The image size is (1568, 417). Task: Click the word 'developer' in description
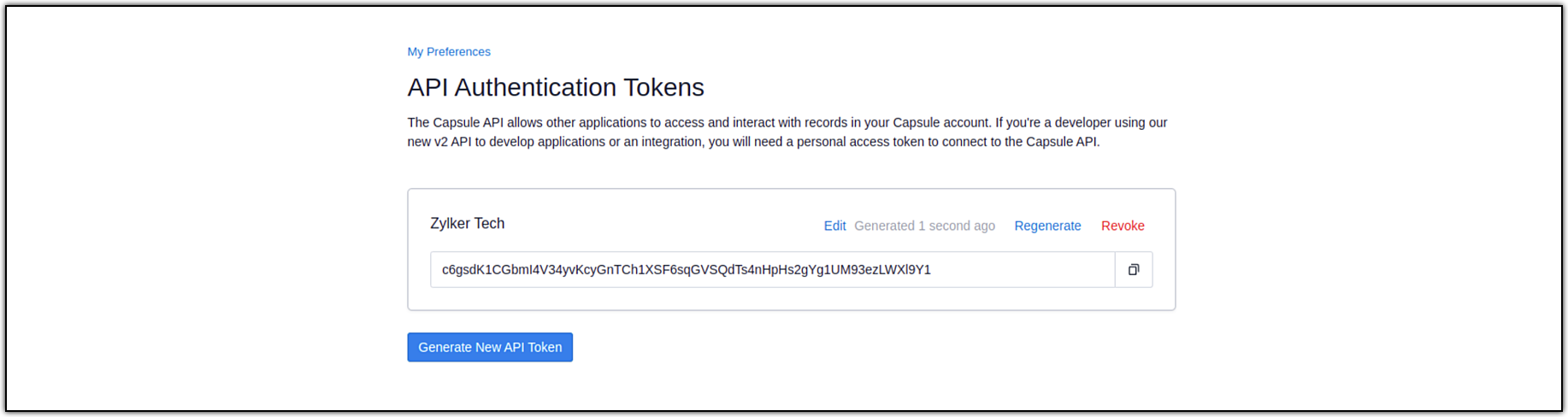[1084, 123]
